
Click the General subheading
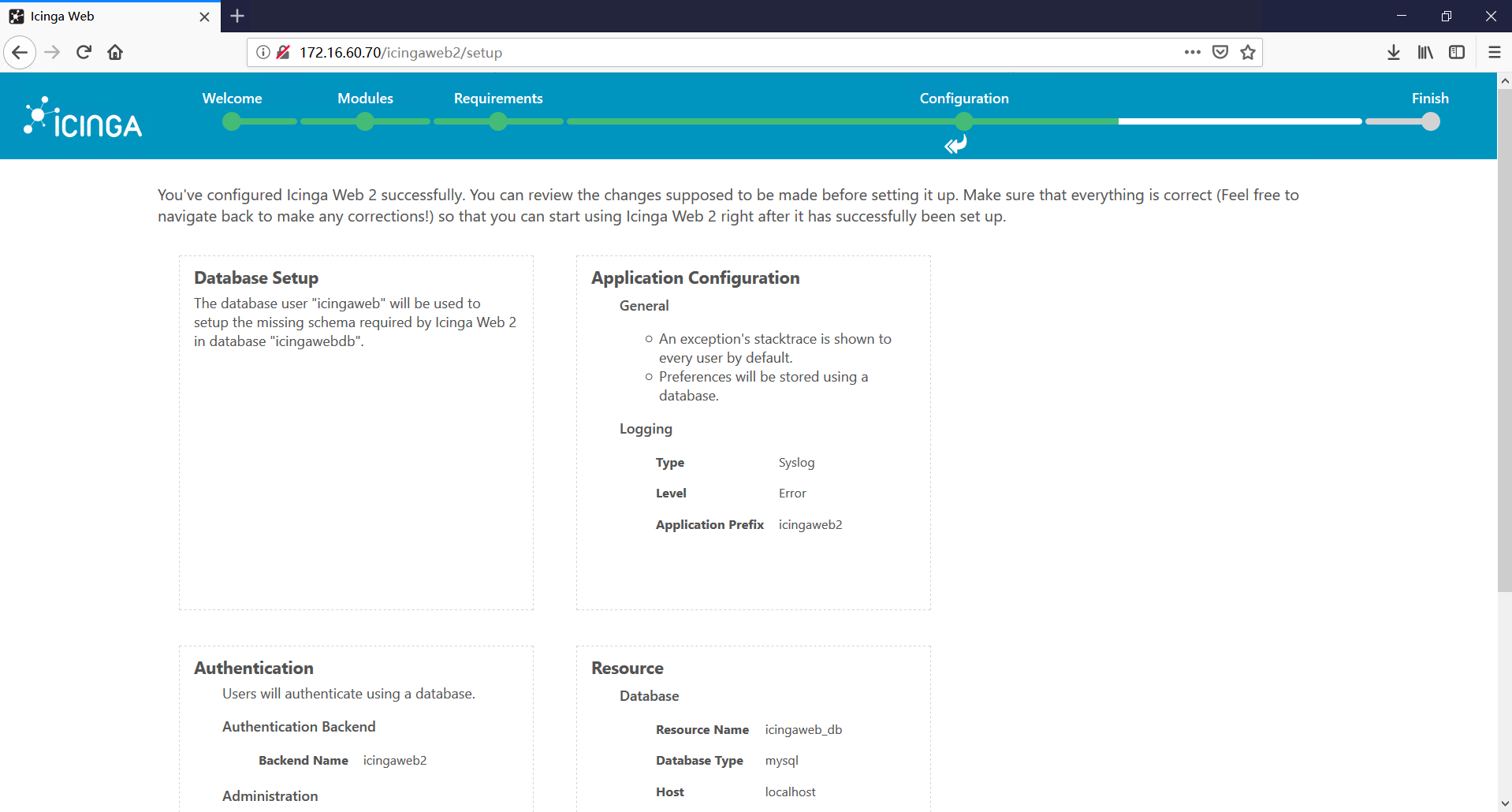[x=644, y=306]
